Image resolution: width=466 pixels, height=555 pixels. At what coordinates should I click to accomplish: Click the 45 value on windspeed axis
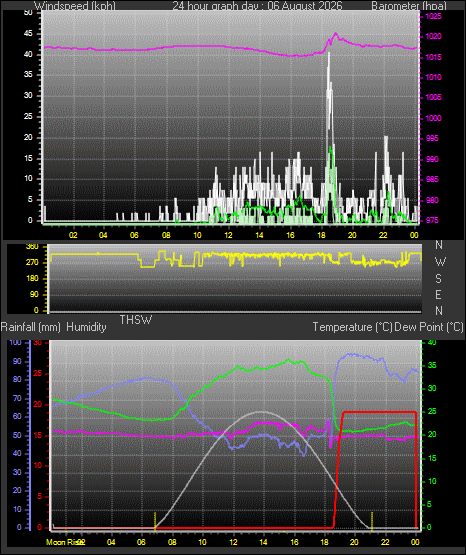click(x=28, y=34)
